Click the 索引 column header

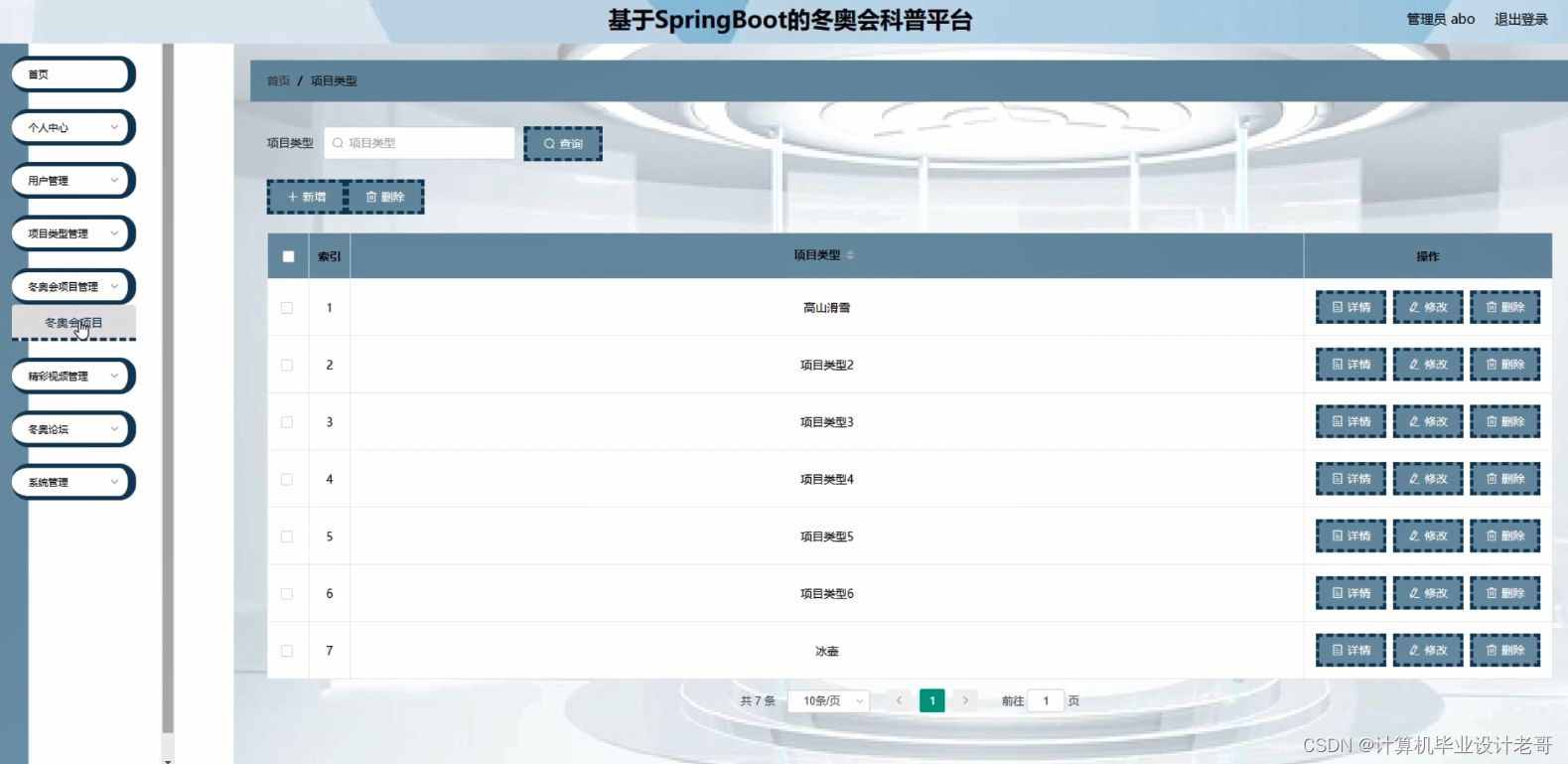click(329, 256)
